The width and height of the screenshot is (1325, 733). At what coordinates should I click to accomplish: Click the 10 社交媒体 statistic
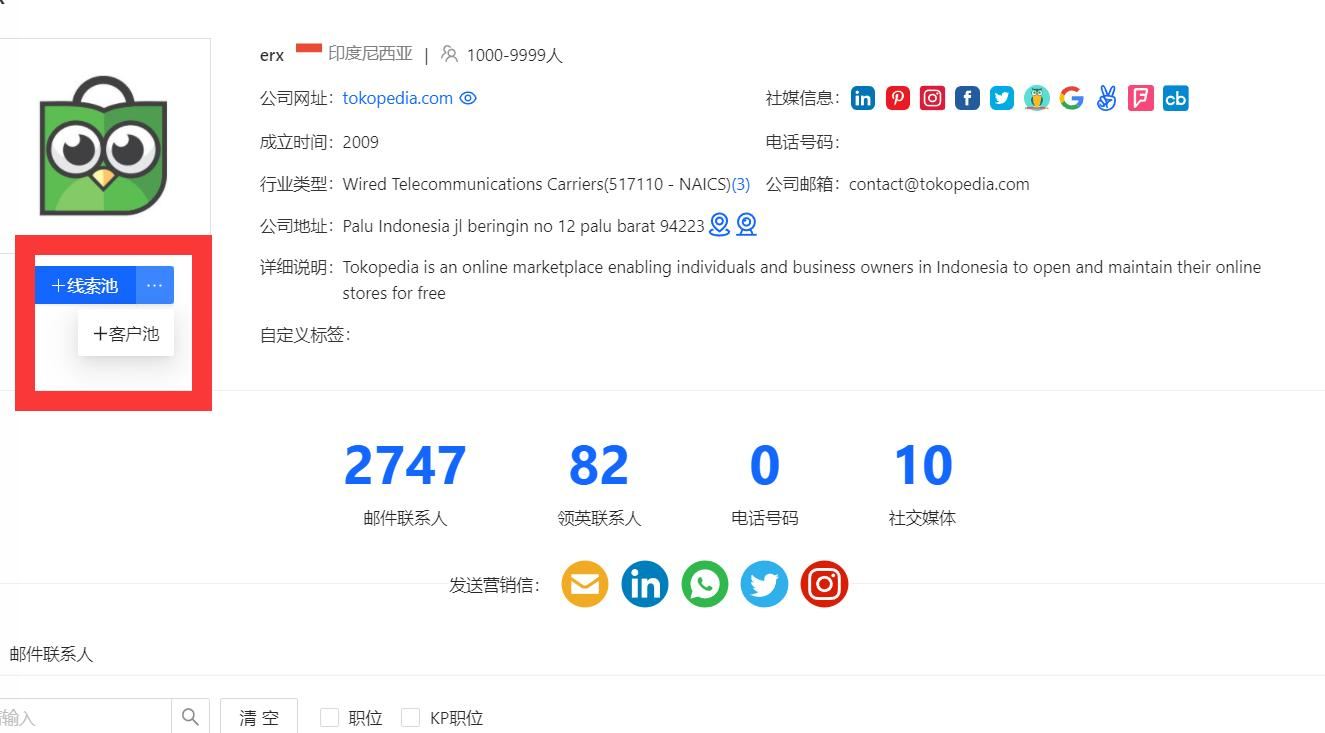tap(922, 483)
